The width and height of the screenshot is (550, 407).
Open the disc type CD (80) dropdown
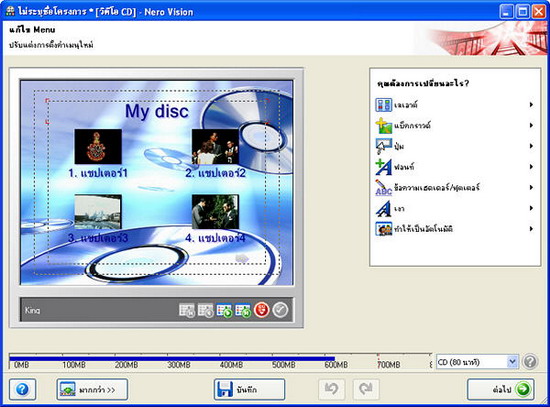477,362
